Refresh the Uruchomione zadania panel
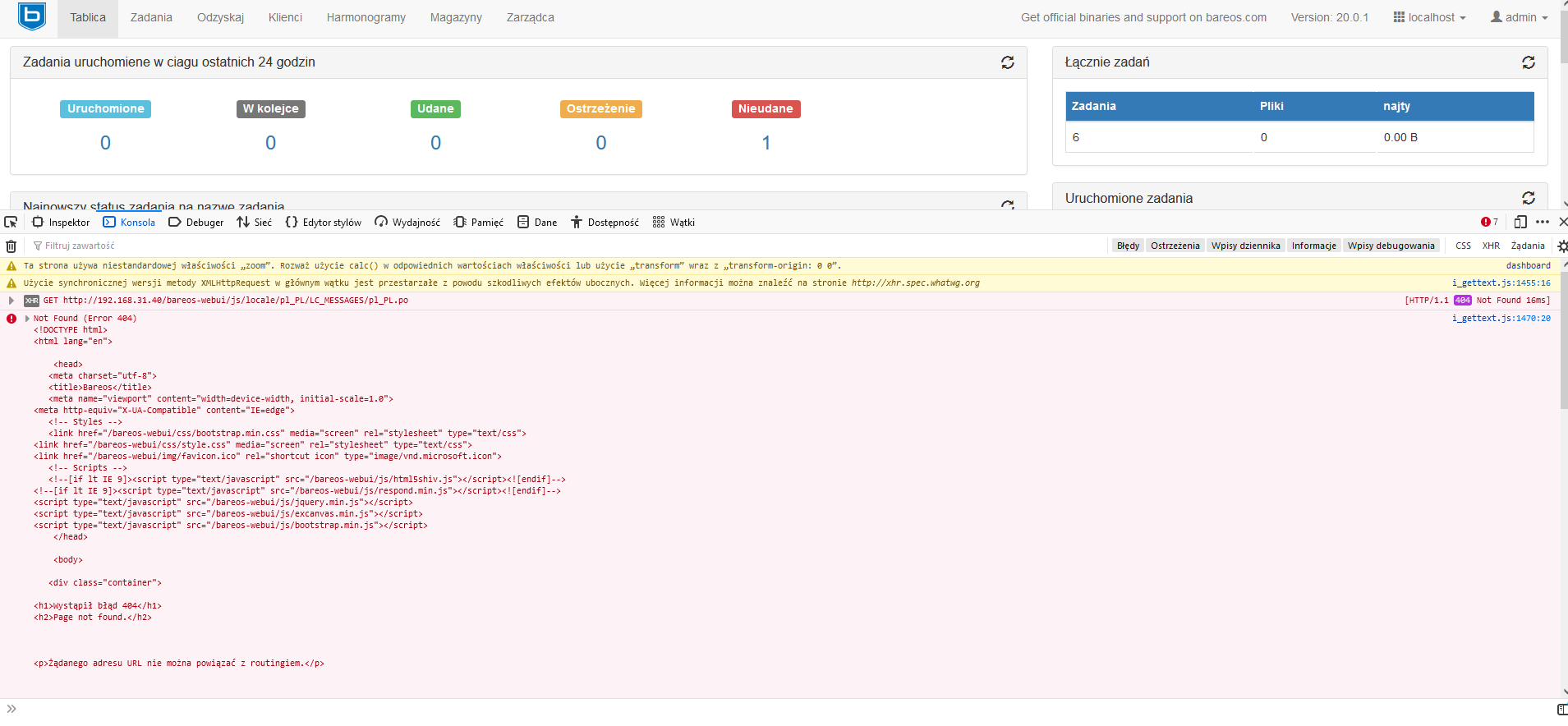Screen dimensions: 1568x726 (1528, 198)
